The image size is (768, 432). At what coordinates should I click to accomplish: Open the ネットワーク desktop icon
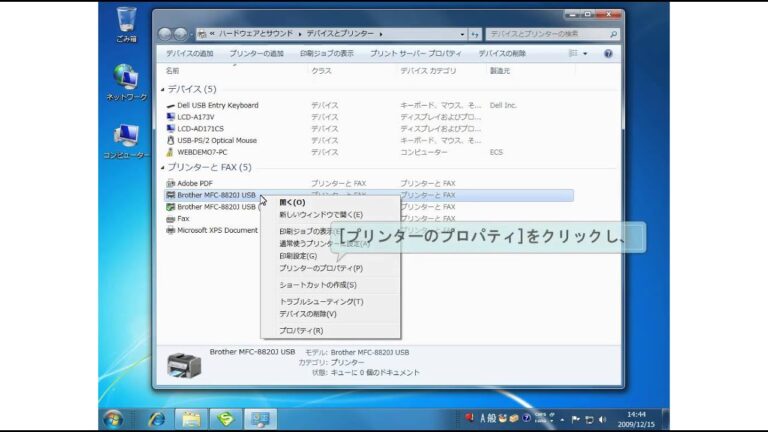point(126,82)
